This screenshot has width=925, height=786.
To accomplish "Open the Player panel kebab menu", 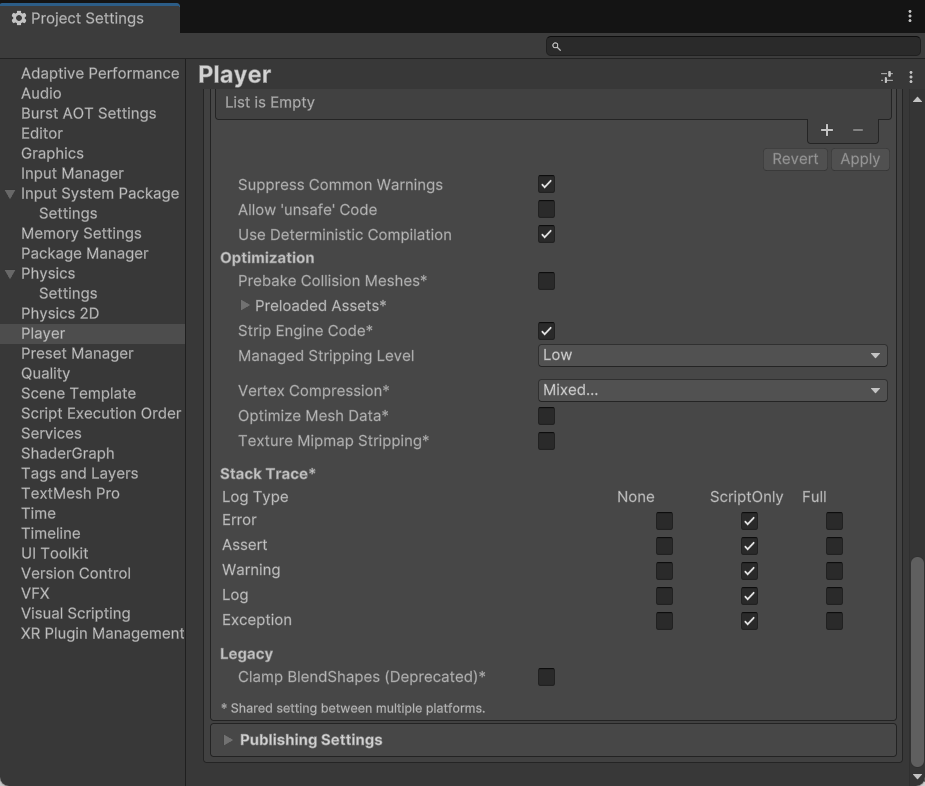I will tap(911, 77).
